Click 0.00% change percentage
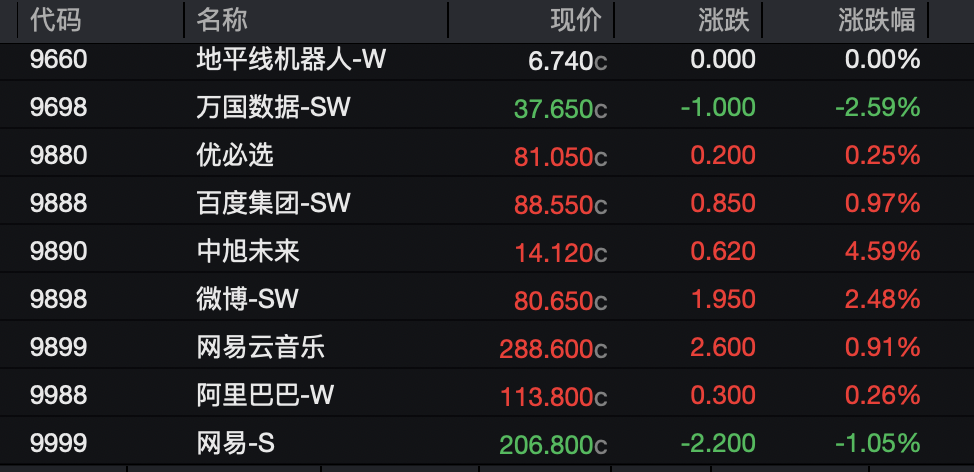Viewport: 974px width, 472px height. (882, 60)
